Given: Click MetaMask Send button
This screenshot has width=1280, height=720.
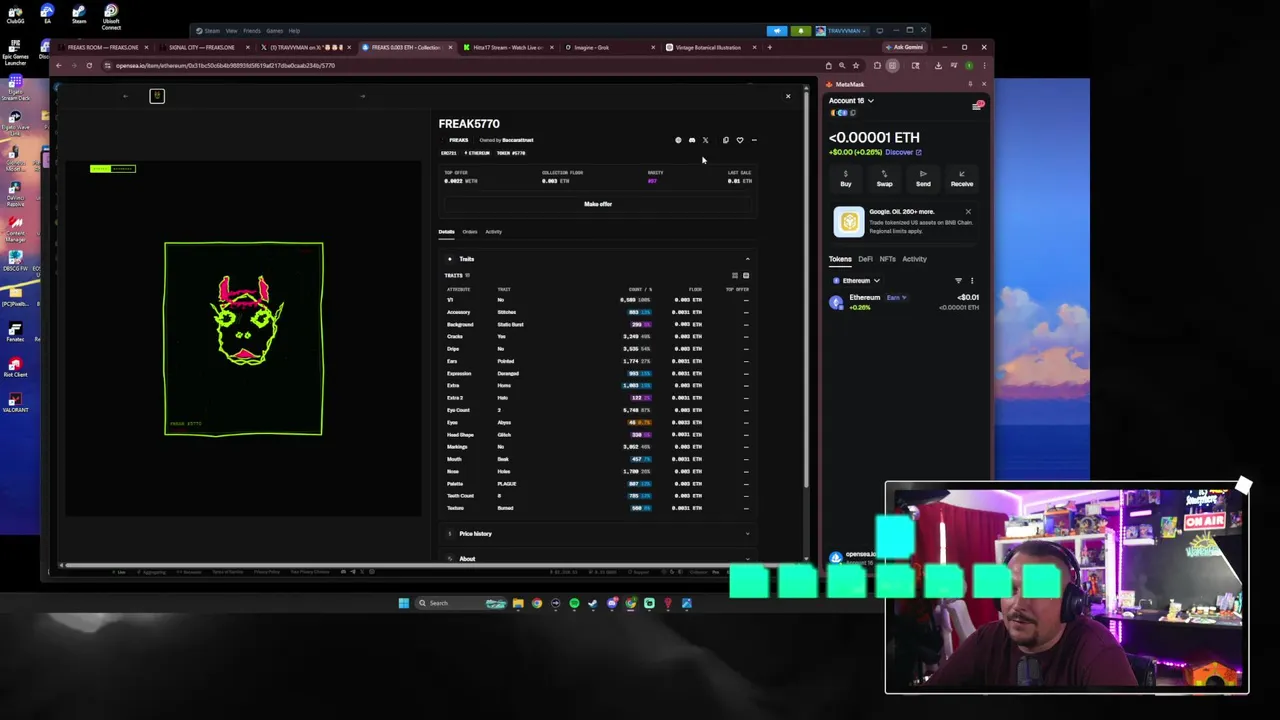Looking at the screenshot, I should [x=923, y=179].
